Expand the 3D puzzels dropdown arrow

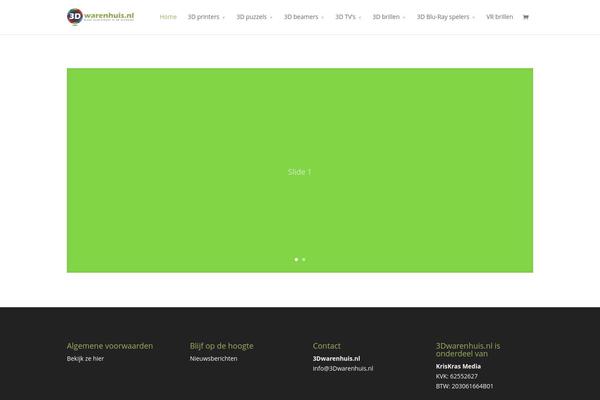[x=271, y=18]
